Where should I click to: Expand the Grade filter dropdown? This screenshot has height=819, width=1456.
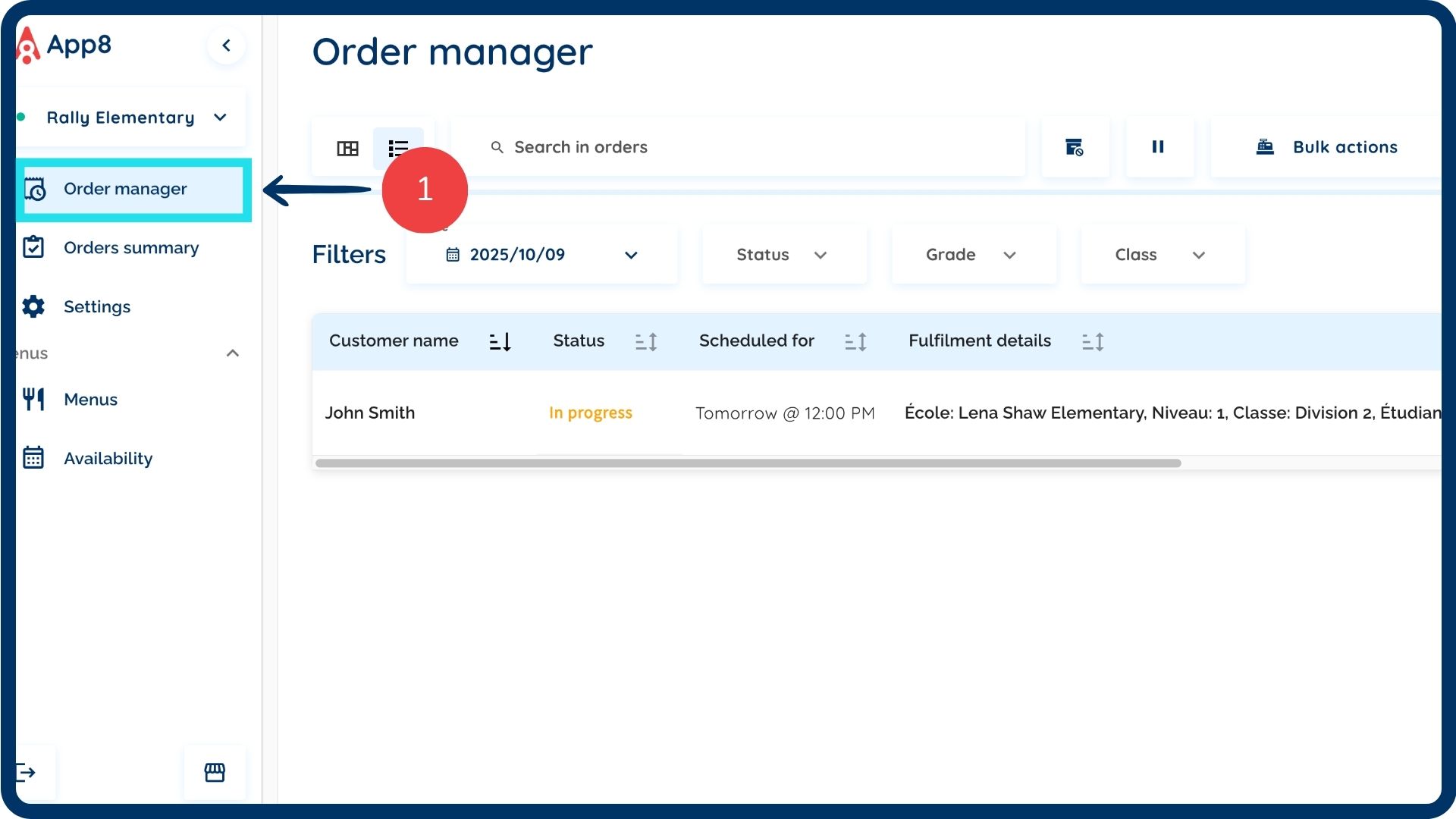coord(972,255)
